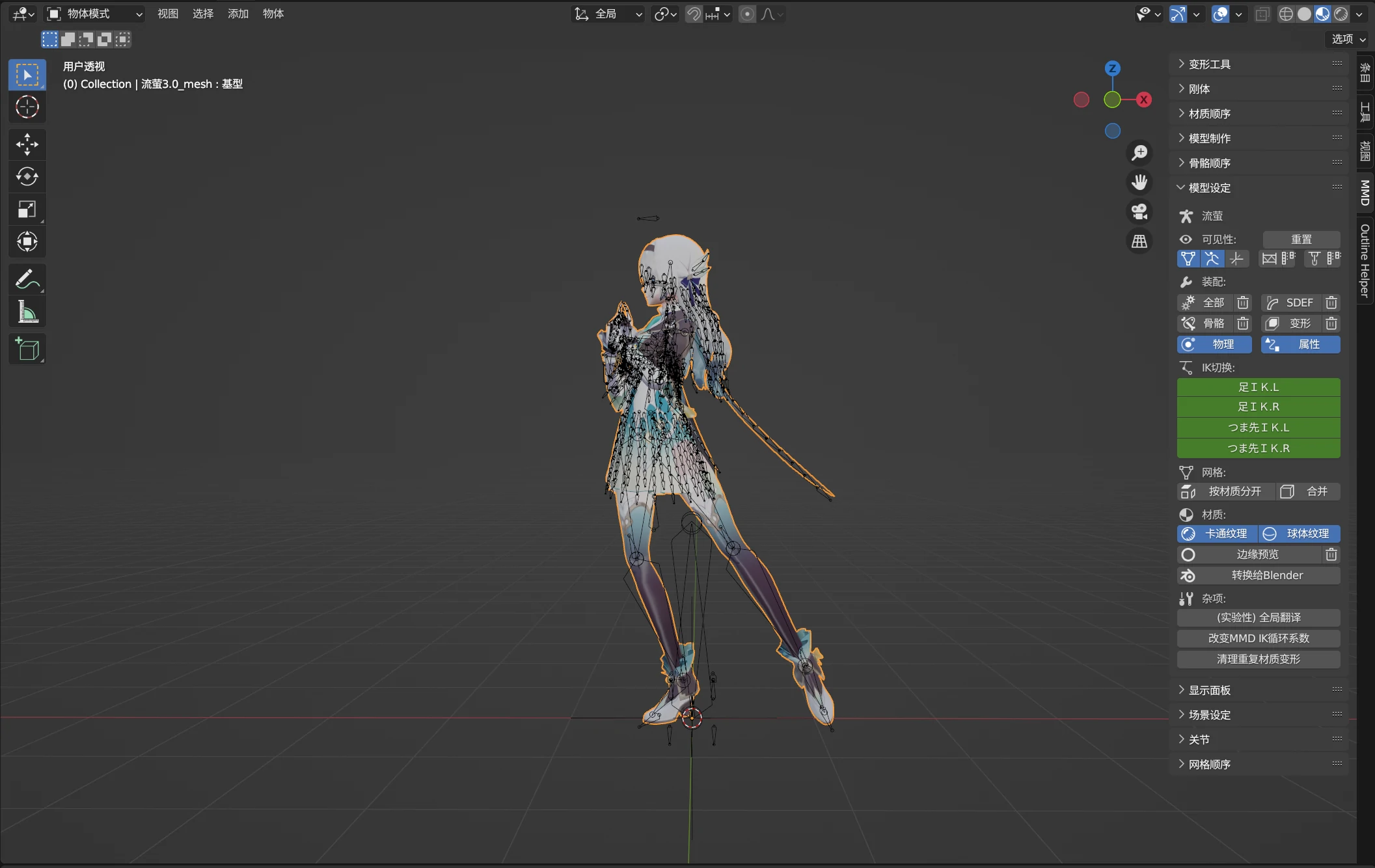Select the Cursor tool in left toolbar
This screenshot has width=1375, height=868.
click(x=27, y=107)
